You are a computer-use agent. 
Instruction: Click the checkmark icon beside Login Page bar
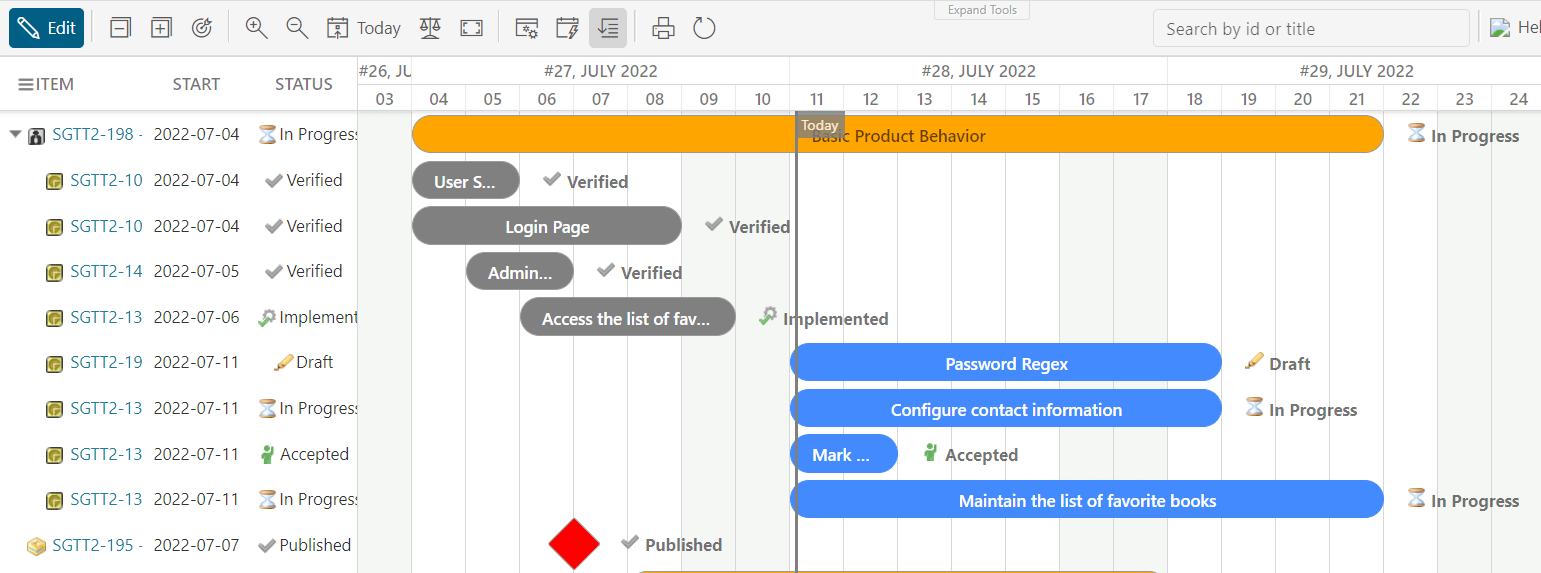[713, 224]
